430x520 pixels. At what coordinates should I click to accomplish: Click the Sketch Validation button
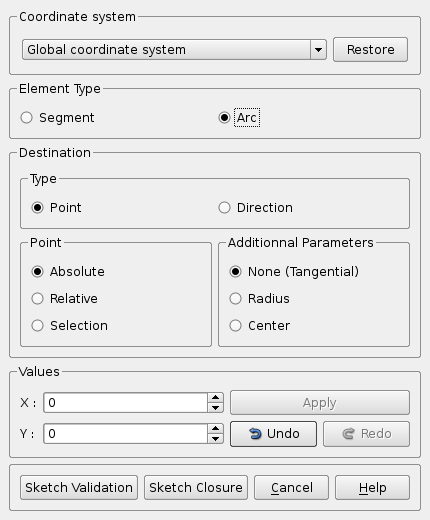[x=79, y=488]
